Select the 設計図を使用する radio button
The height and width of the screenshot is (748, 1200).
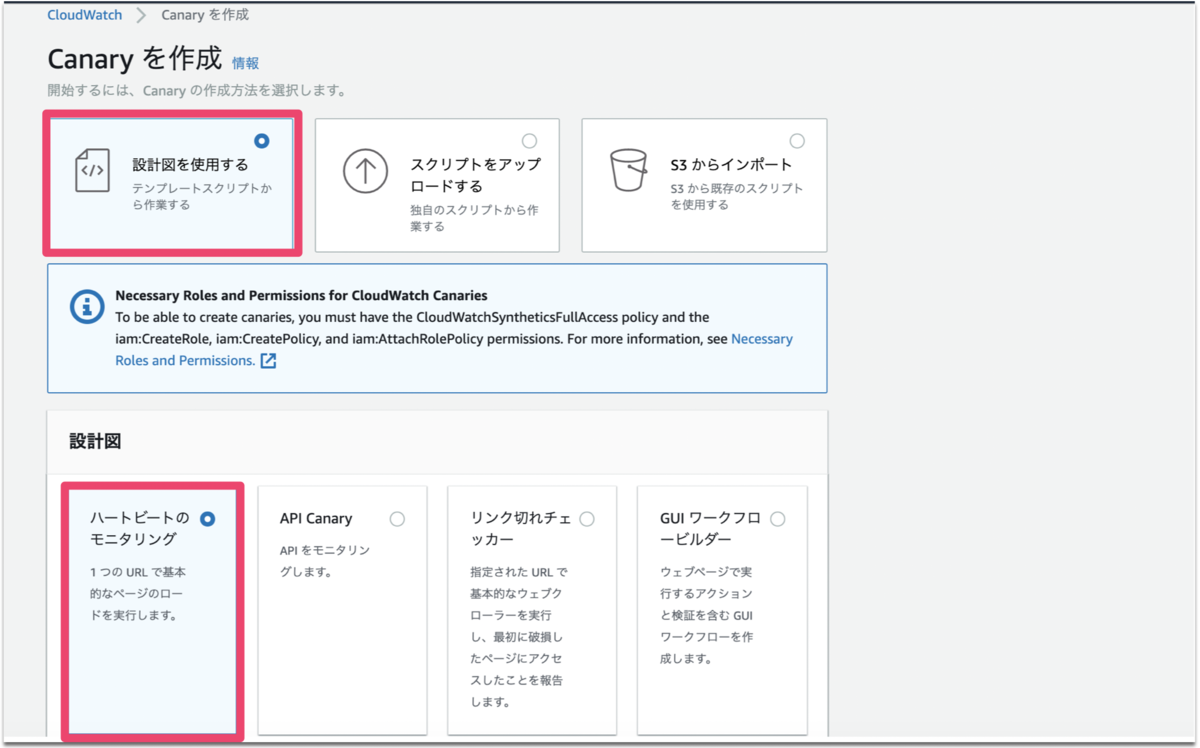(x=263, y=140)
